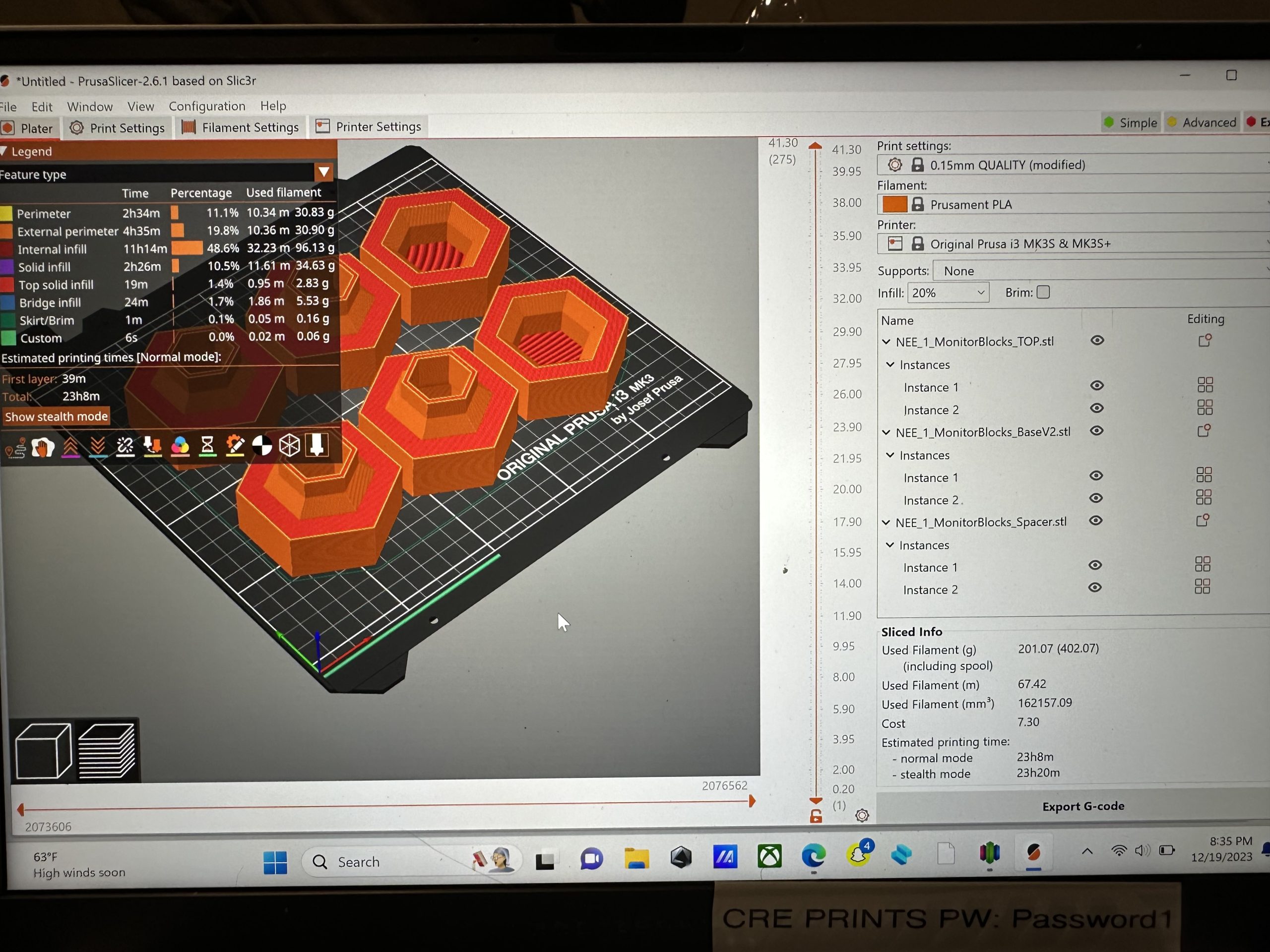Open the Windows Start menu

275,862
